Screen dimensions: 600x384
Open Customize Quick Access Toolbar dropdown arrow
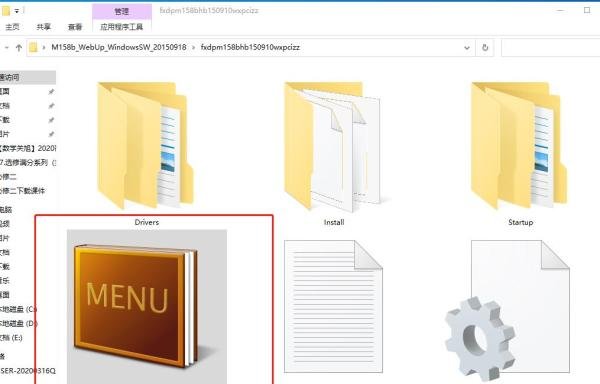(17, 11)
